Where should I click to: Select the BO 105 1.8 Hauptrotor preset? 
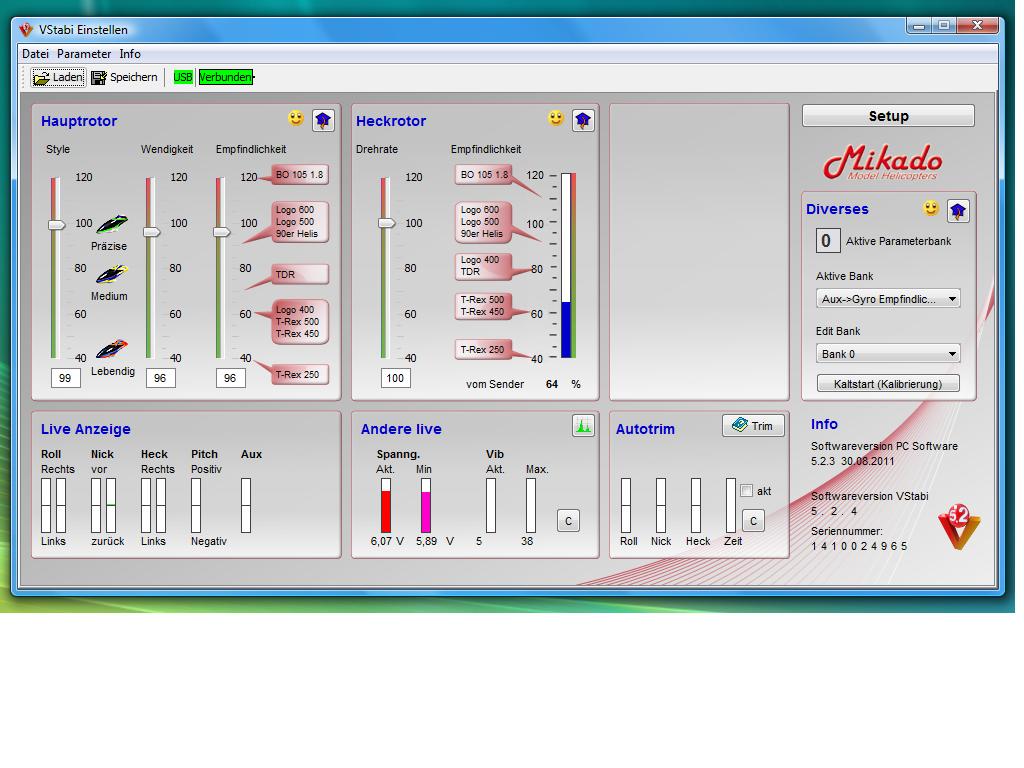(299, 175)
